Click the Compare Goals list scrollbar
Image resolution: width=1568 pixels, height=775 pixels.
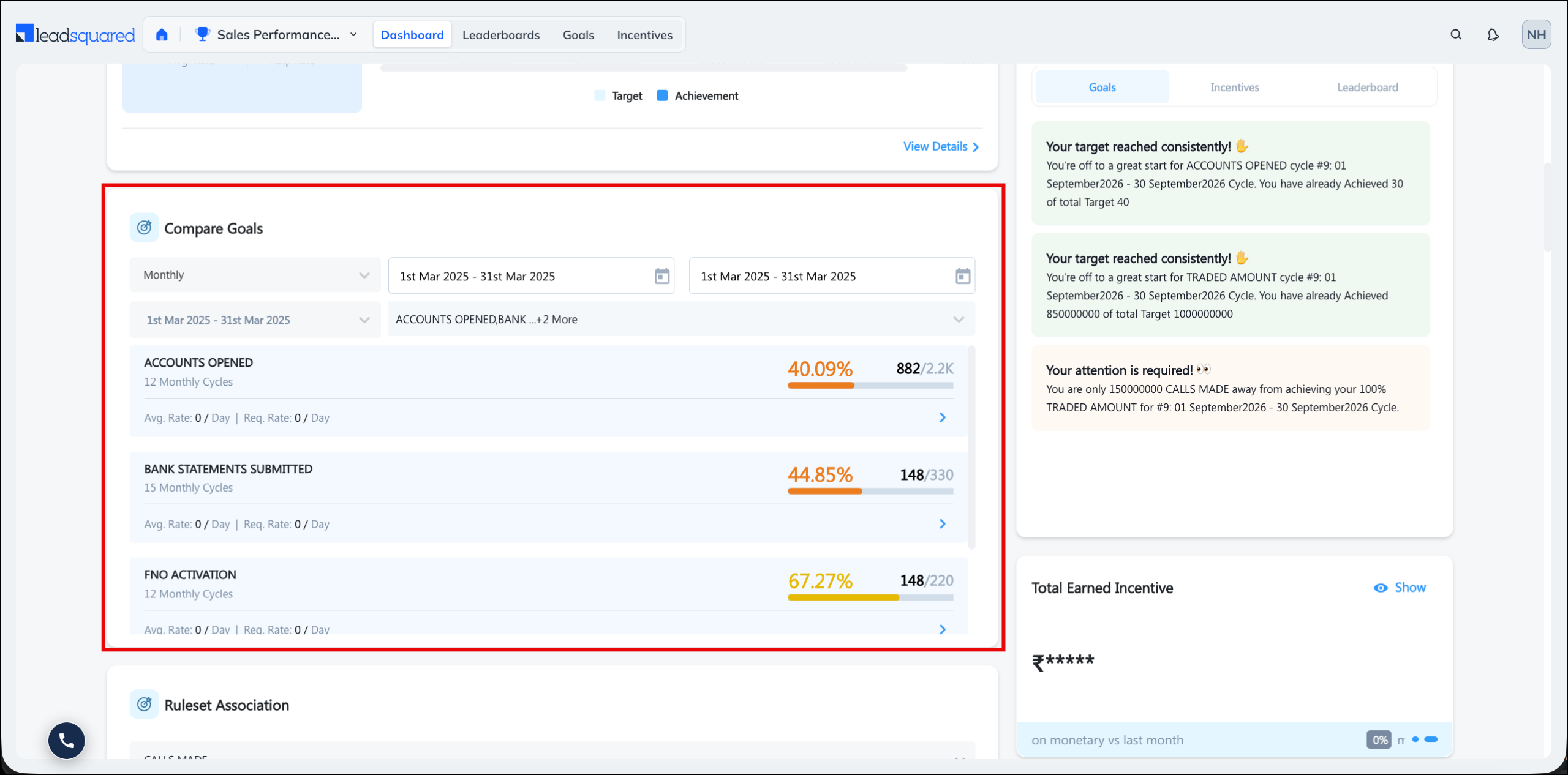[x=971, y=447]
